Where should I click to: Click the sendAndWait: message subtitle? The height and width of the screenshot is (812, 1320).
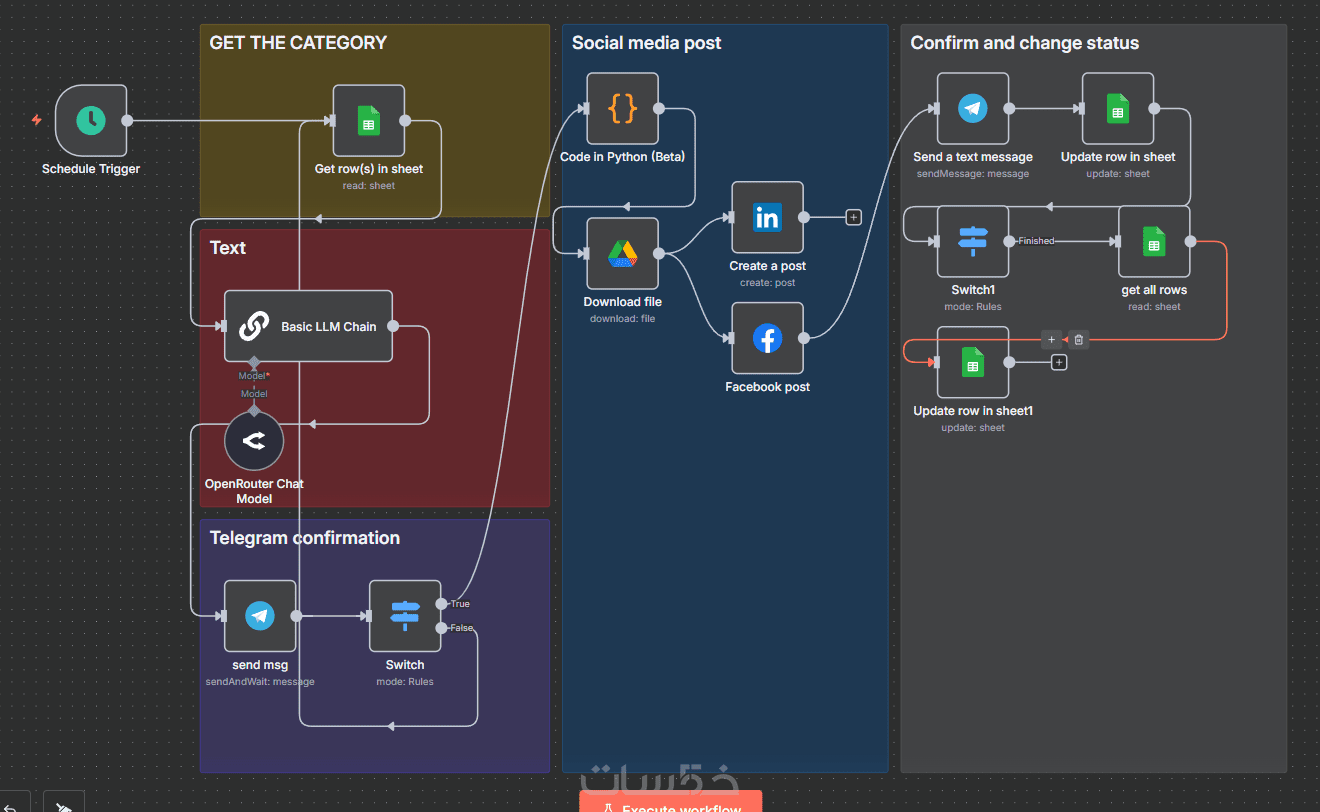tap(260, 682)
